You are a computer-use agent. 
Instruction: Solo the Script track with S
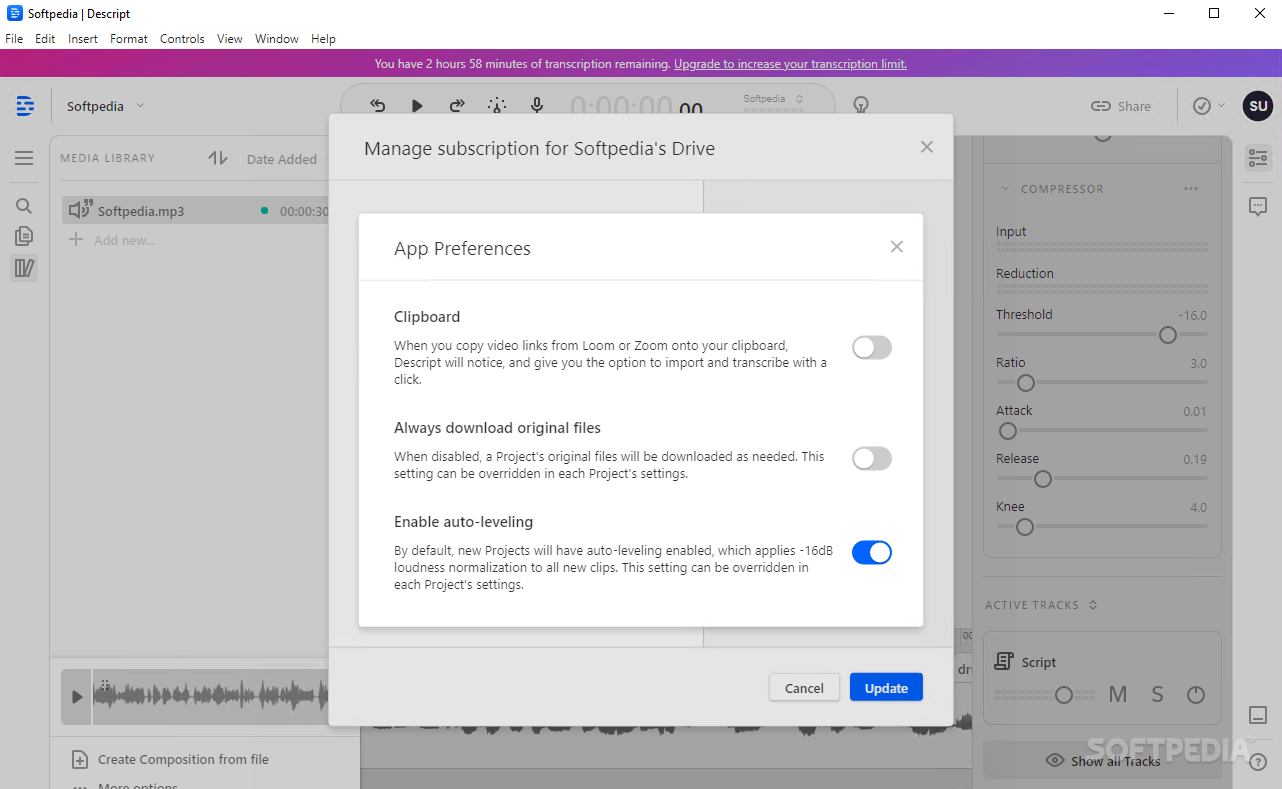pos(1157,694)
